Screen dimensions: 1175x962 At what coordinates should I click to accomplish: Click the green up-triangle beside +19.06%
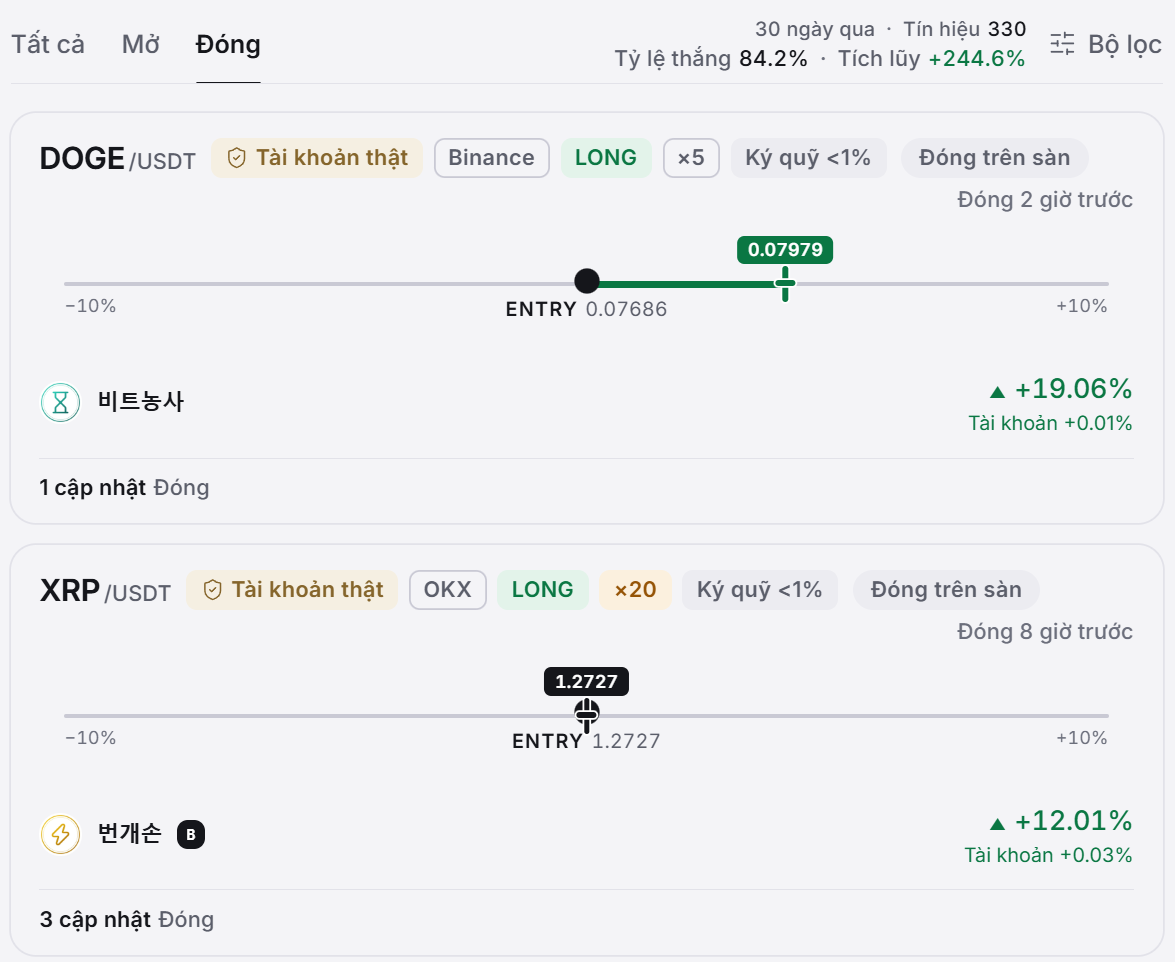[x=997, y=392]
